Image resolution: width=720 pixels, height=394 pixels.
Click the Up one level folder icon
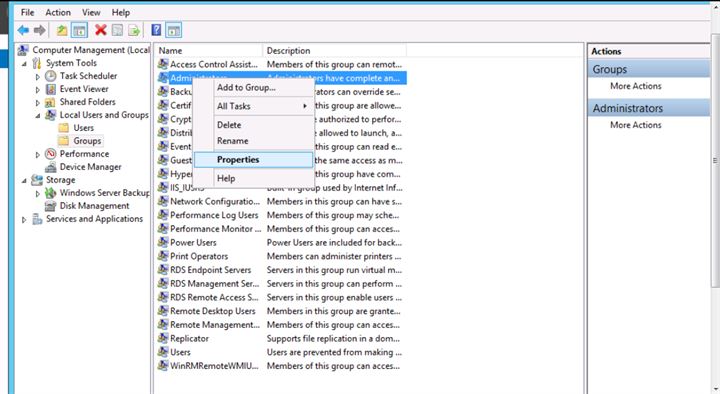click(x=62, y=31)
